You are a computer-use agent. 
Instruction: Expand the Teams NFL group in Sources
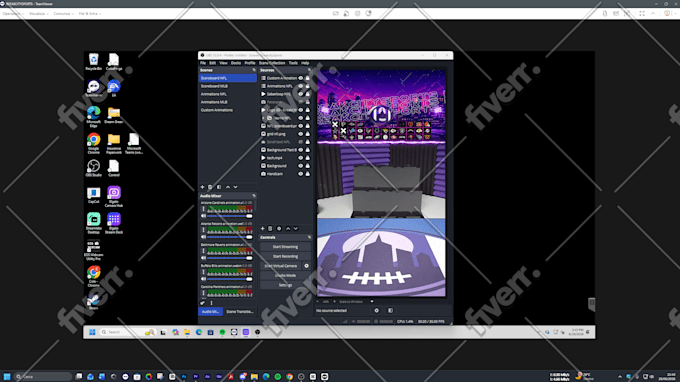pos(263,118)
